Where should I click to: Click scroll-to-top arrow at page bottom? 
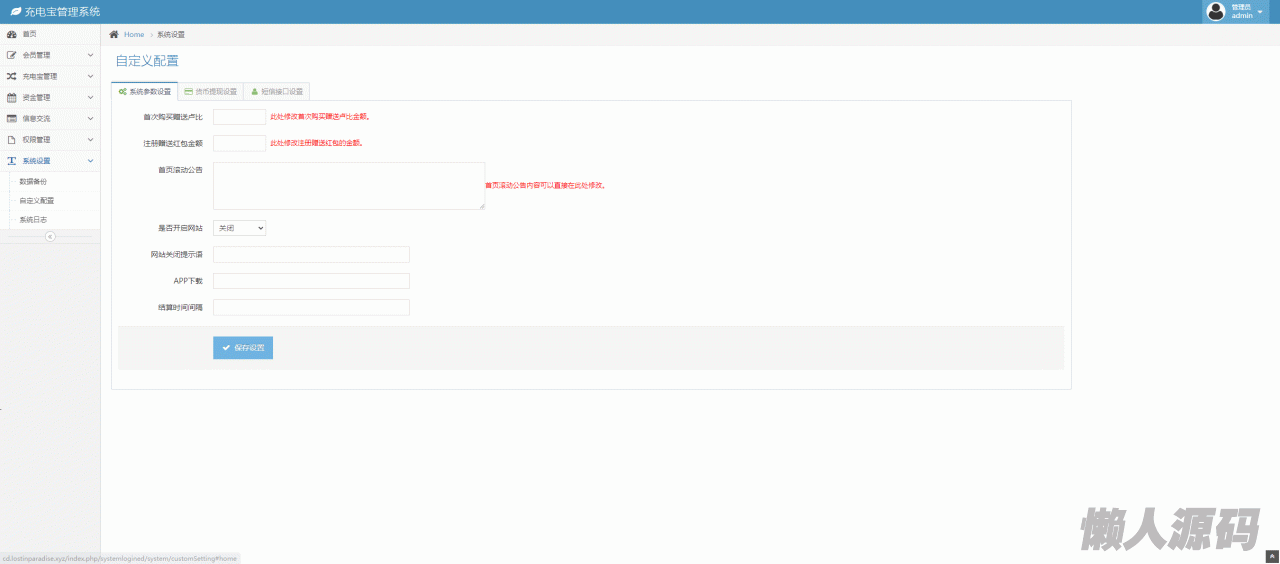(x=1272, y=556)
